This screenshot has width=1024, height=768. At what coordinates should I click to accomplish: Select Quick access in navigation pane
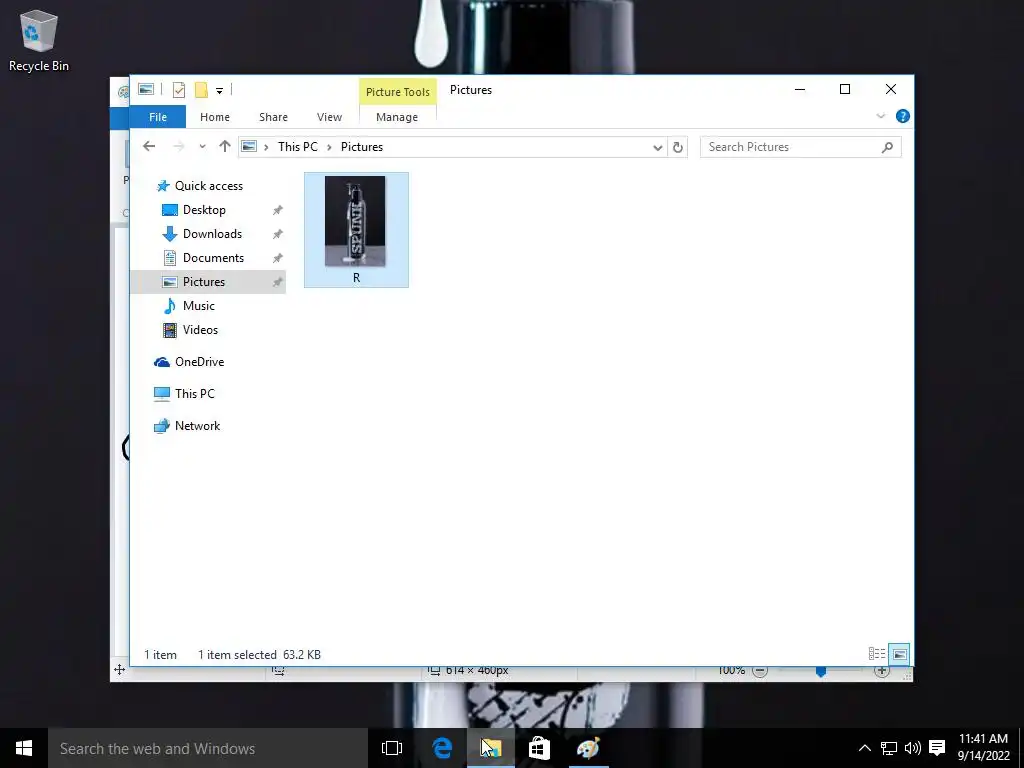pyautogui.click(x=209, y=186)
